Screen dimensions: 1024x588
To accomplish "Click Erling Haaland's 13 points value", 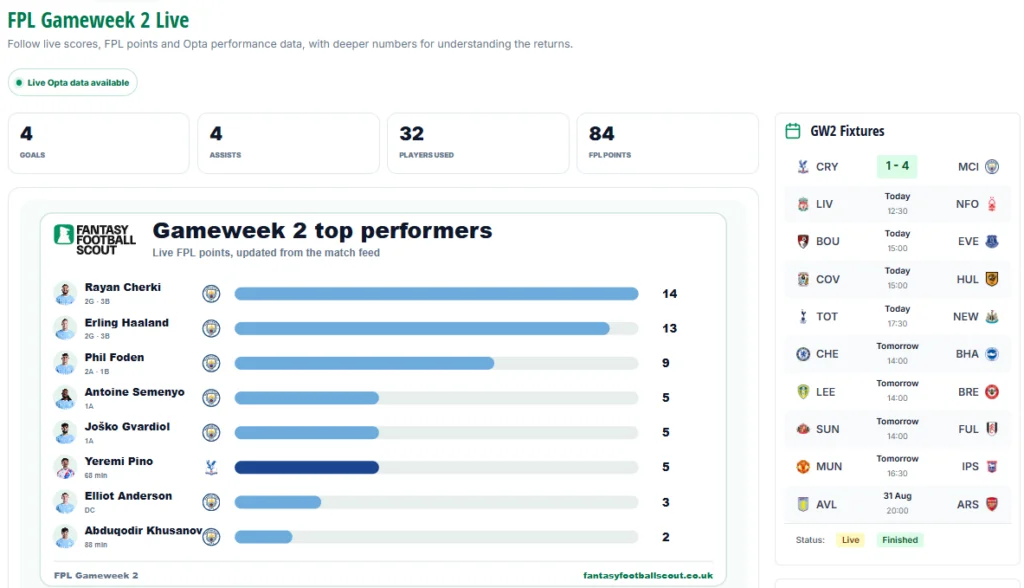I will [669, 328].
